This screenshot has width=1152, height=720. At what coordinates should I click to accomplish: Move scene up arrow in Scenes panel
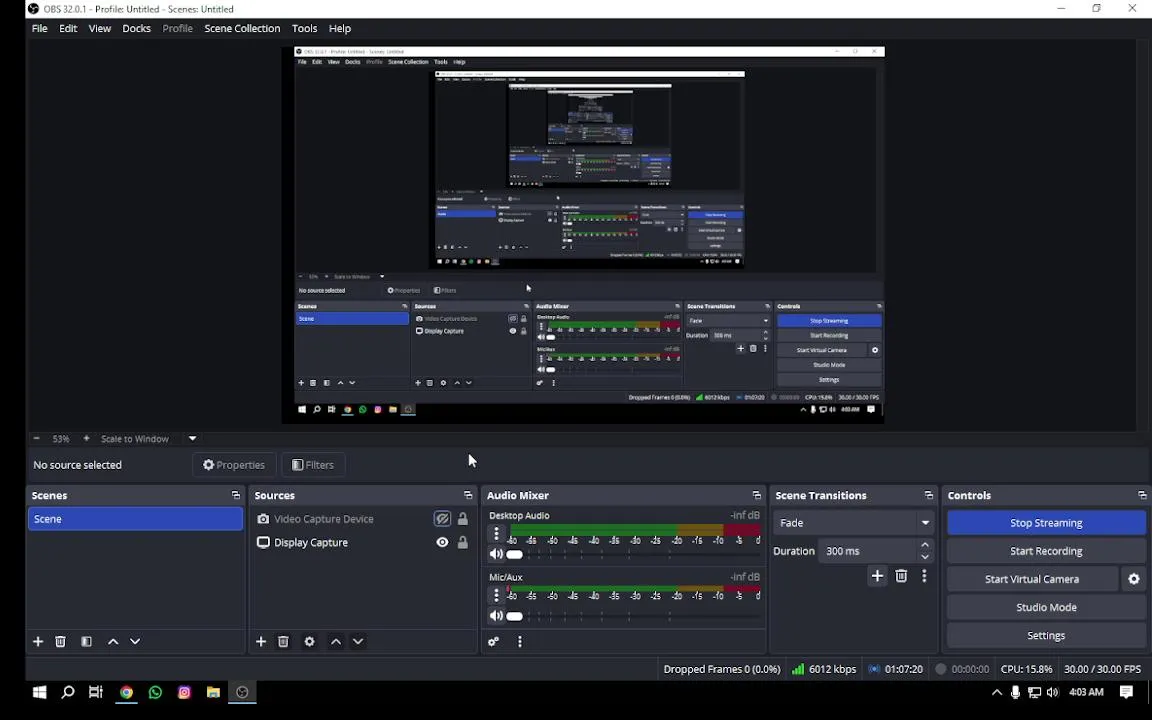(x=113, y=641)
